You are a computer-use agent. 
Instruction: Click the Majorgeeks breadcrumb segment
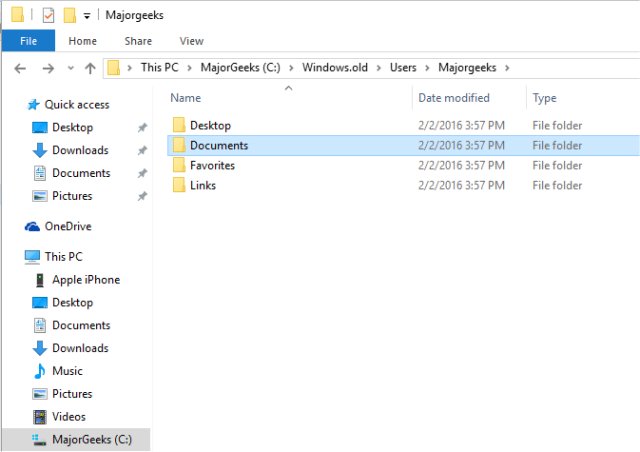point(467,67)
